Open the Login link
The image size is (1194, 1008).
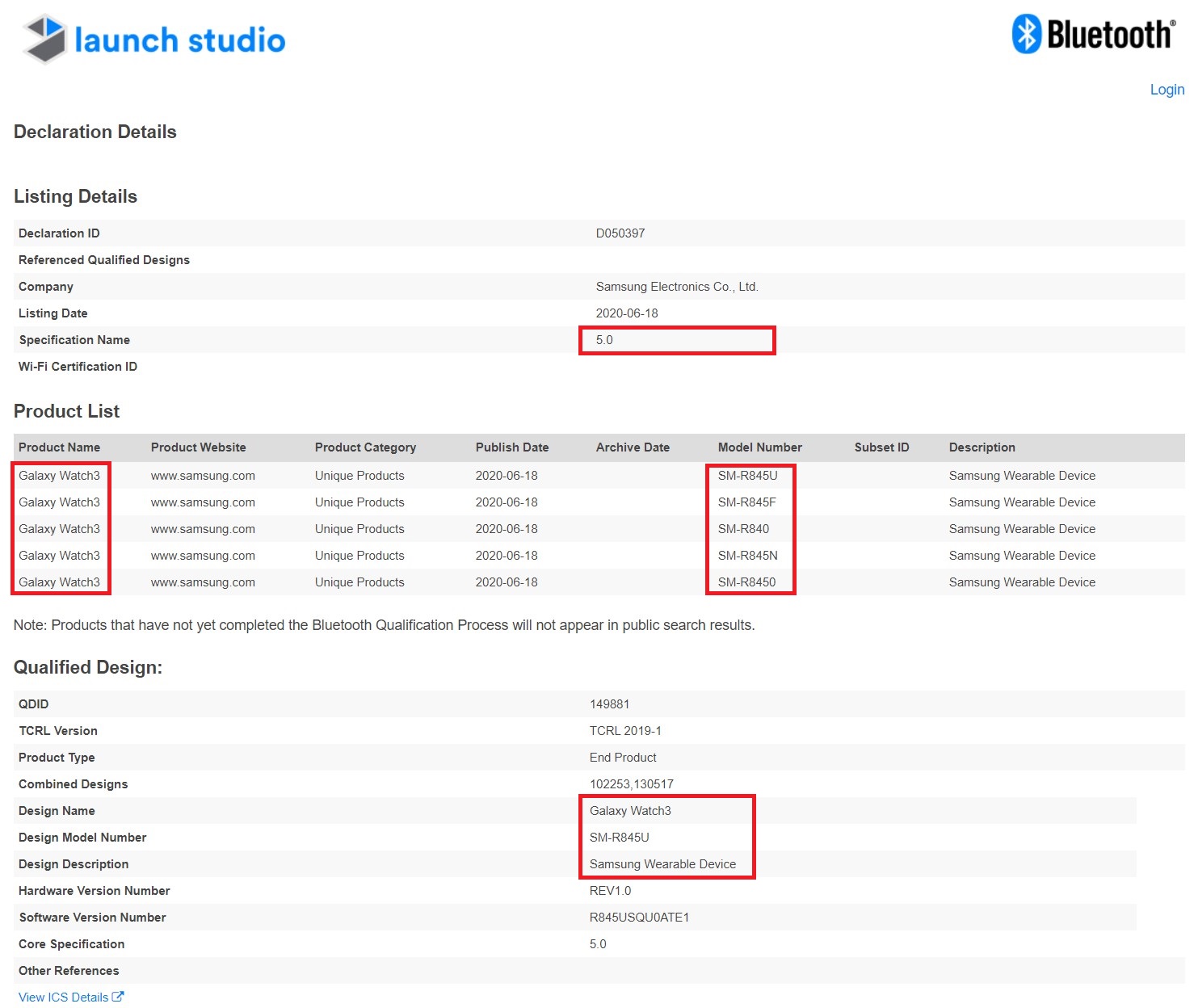tap(1167, 90)
